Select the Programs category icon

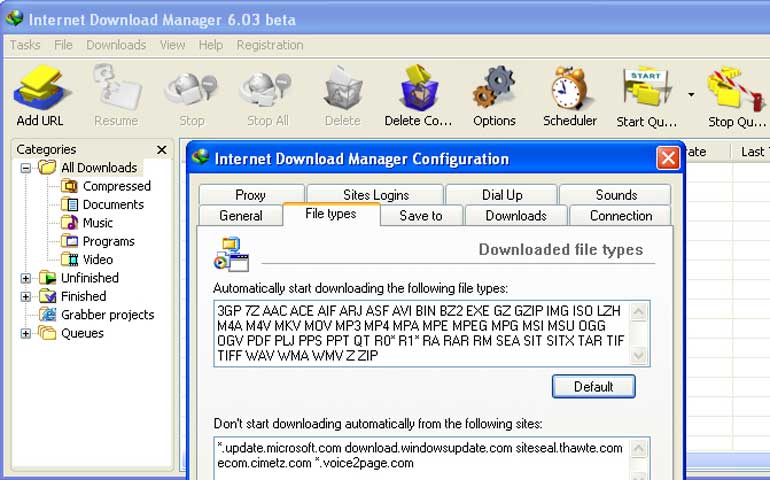click(69, 241)
